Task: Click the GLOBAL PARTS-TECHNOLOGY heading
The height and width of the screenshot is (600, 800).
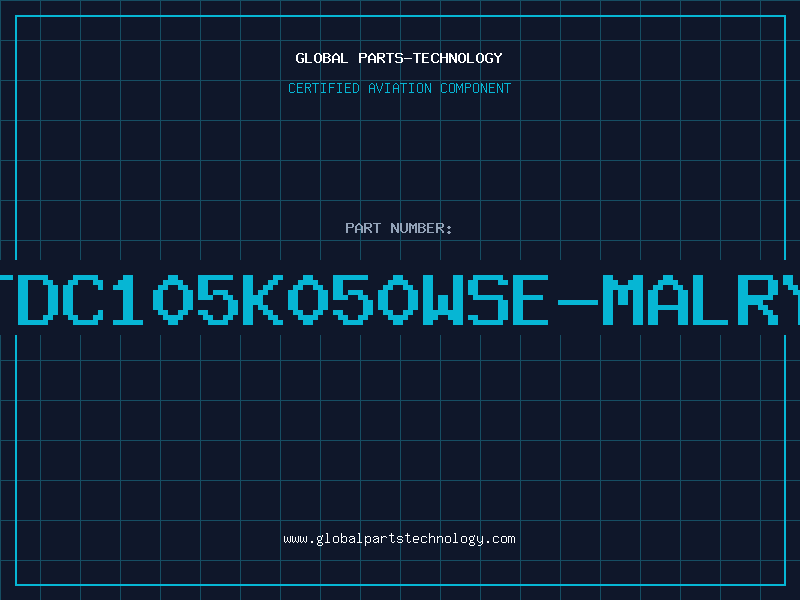Action: (x=399, y=58)
